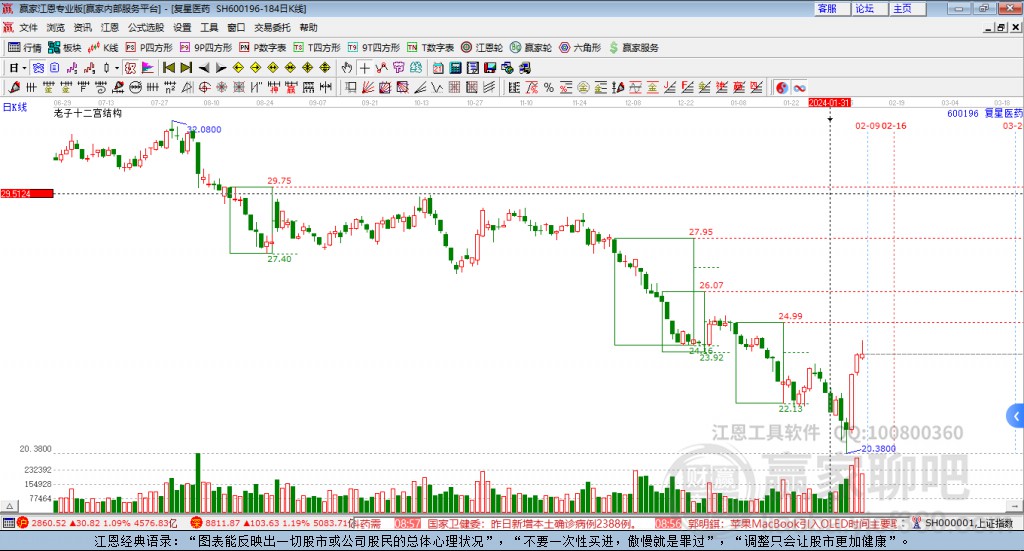Click the gold circled 金 icon
Screen dimensions: 1024x551
583,87
